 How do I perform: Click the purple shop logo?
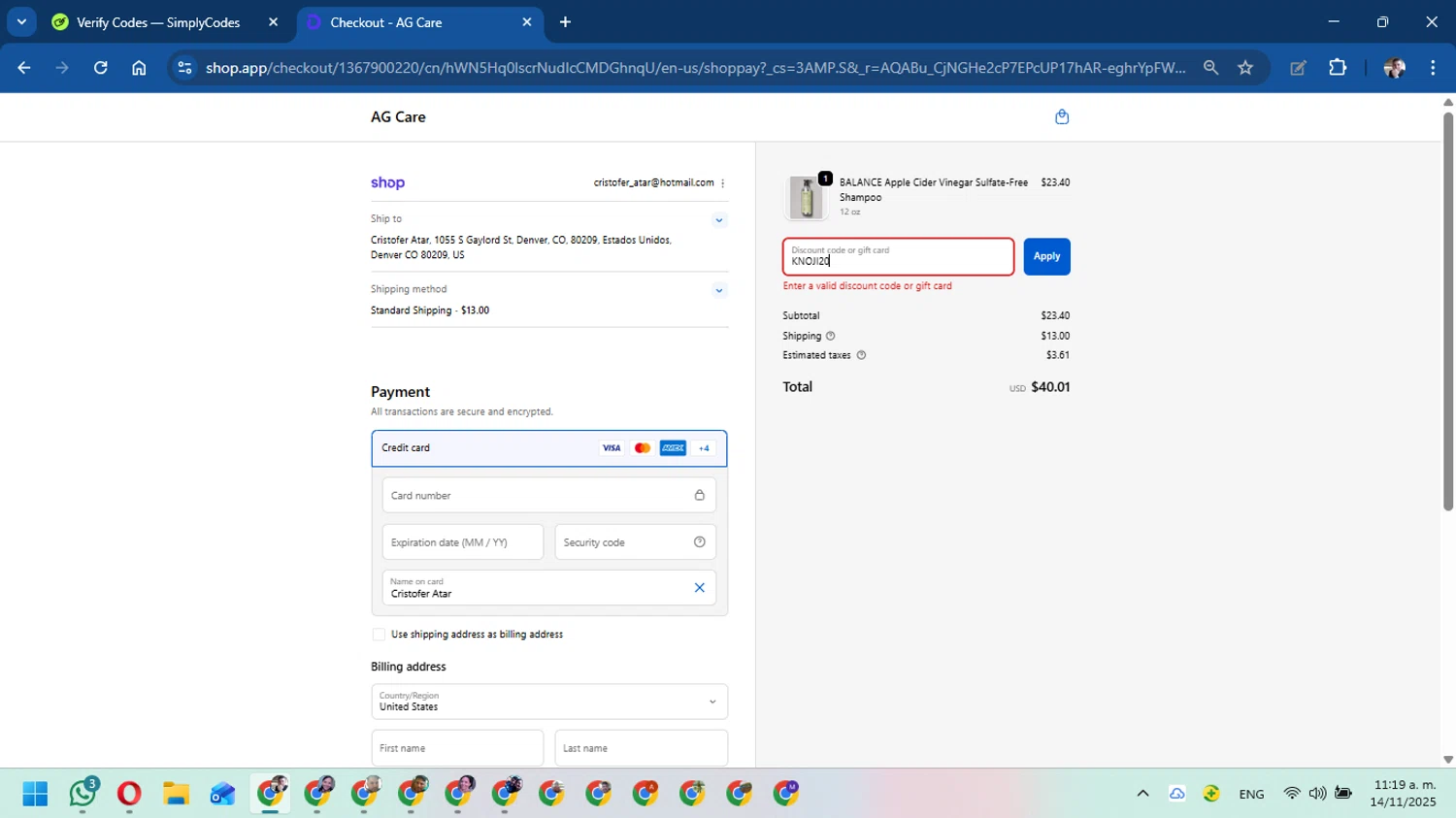[387, 182]
